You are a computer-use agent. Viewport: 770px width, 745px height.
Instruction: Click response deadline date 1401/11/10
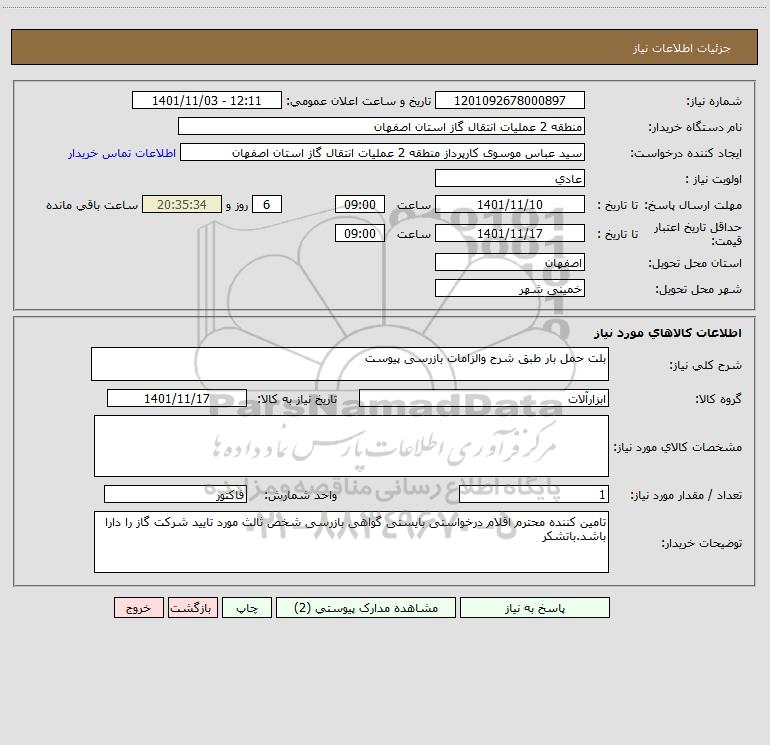(x=510, y=204)
